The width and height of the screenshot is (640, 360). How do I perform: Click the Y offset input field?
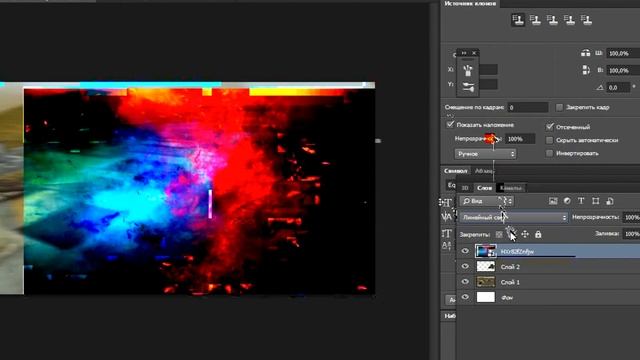488,84
